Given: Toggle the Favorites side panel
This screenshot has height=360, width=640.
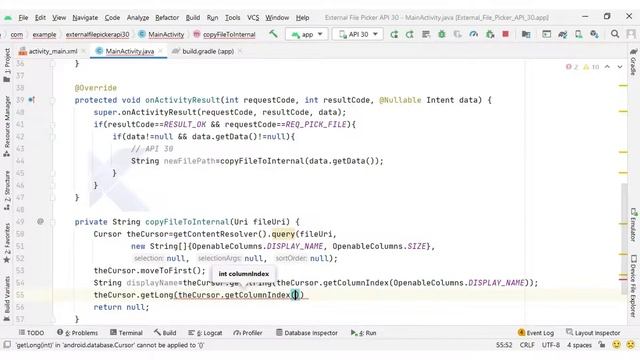Looking at the screenshot, I should click(7, 243).
